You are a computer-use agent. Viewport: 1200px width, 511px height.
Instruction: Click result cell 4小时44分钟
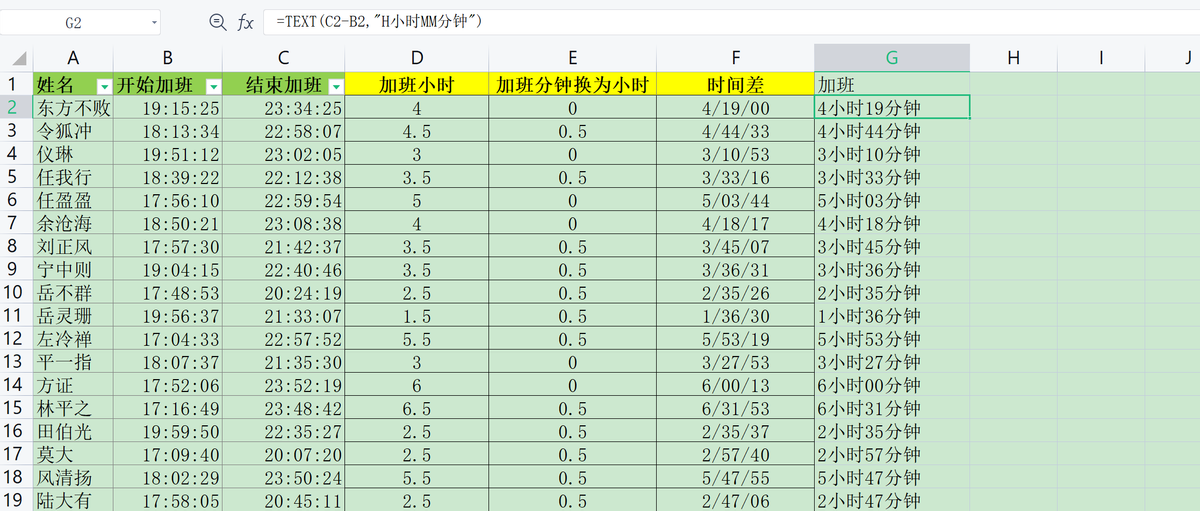point(892,130)
